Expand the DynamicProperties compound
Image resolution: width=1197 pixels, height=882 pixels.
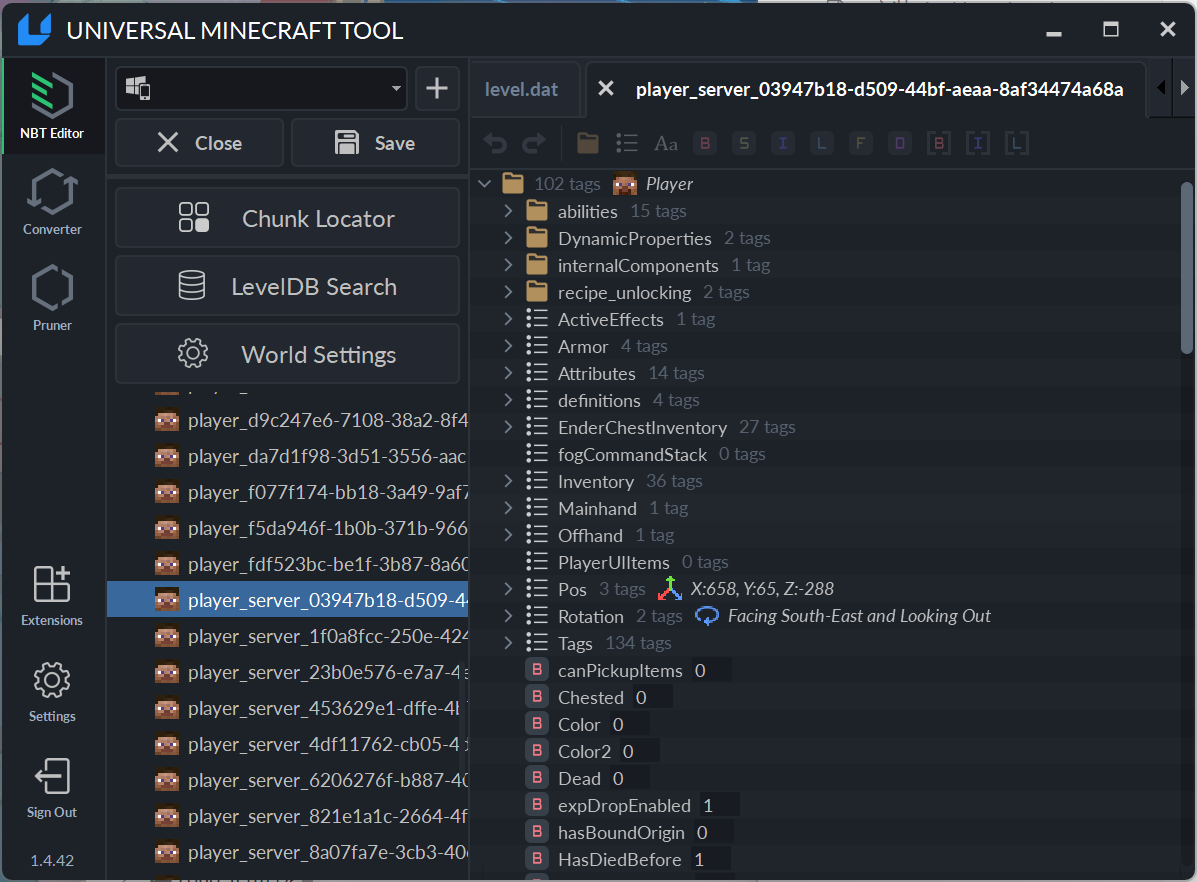tap(508, 238)
